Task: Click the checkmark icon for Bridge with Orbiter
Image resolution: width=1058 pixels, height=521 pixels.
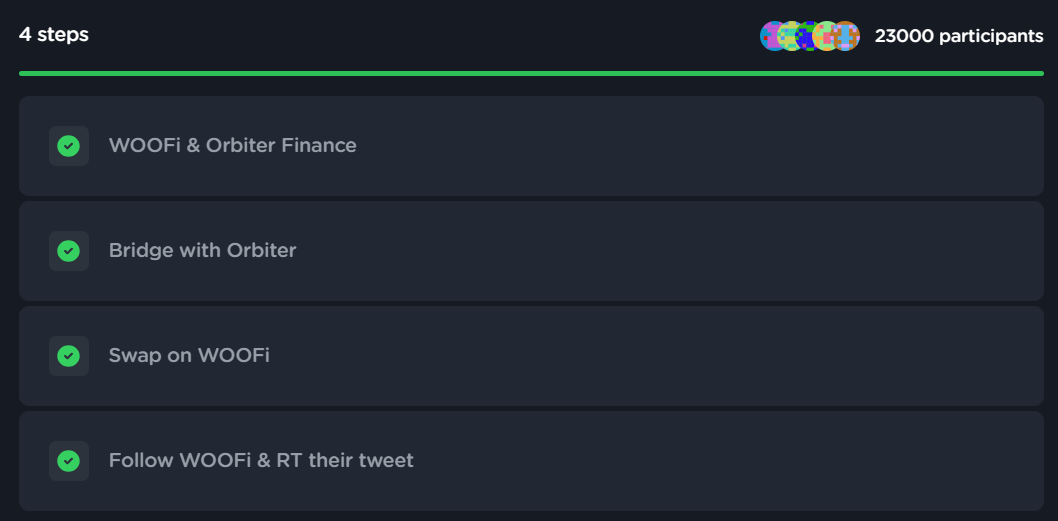Action: [68, 251]
